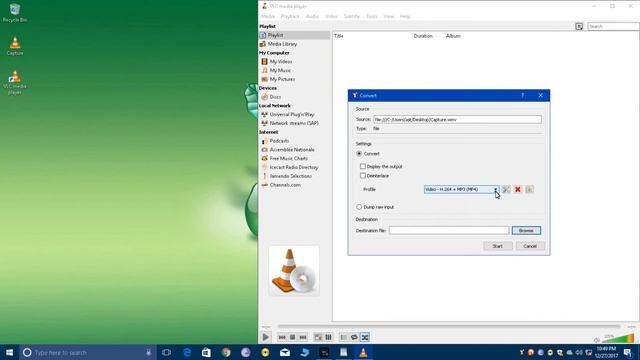
Task: Delete selected profile red X icon
Action: [518, 189]
